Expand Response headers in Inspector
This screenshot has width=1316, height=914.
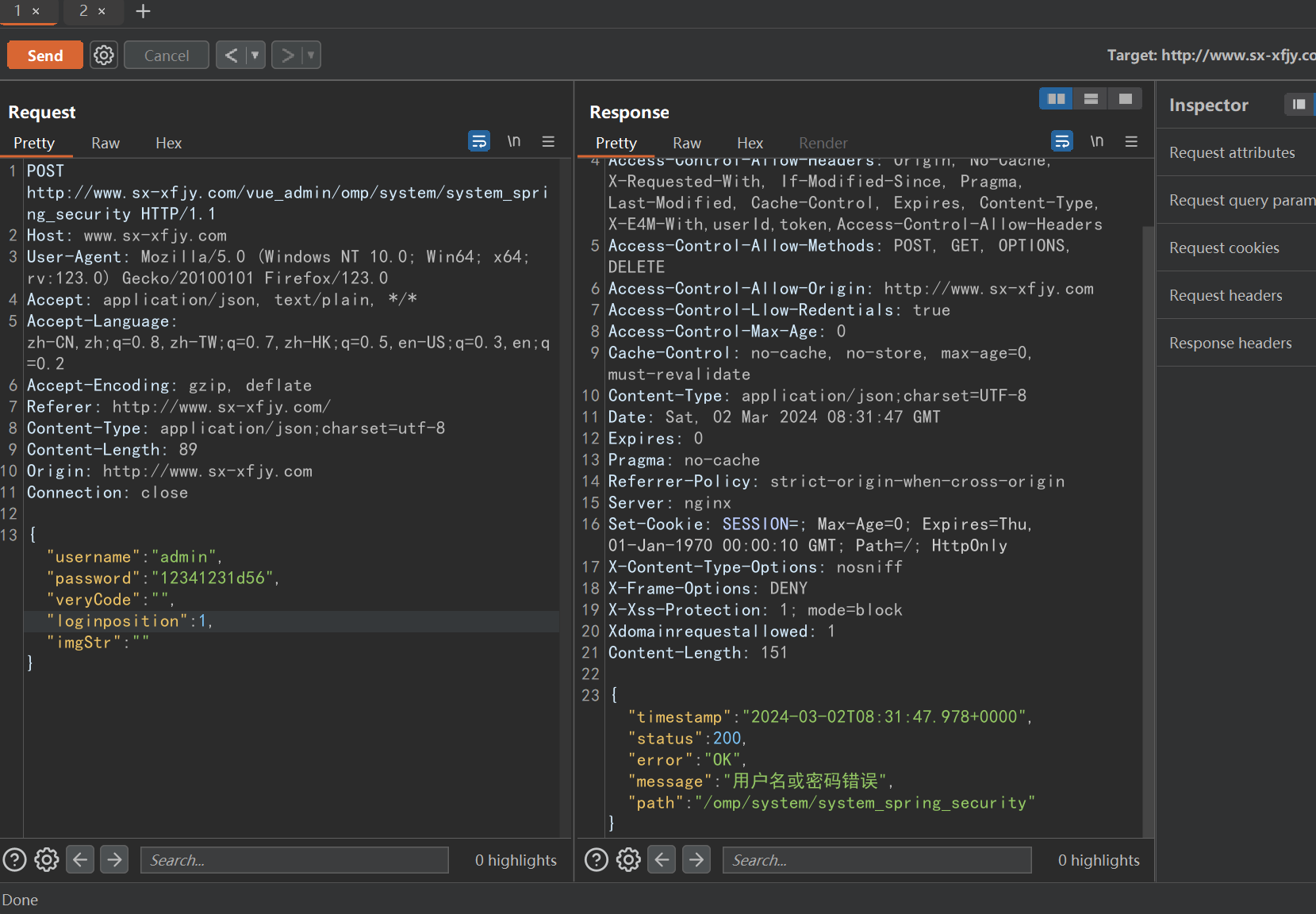coord(1236,343)
